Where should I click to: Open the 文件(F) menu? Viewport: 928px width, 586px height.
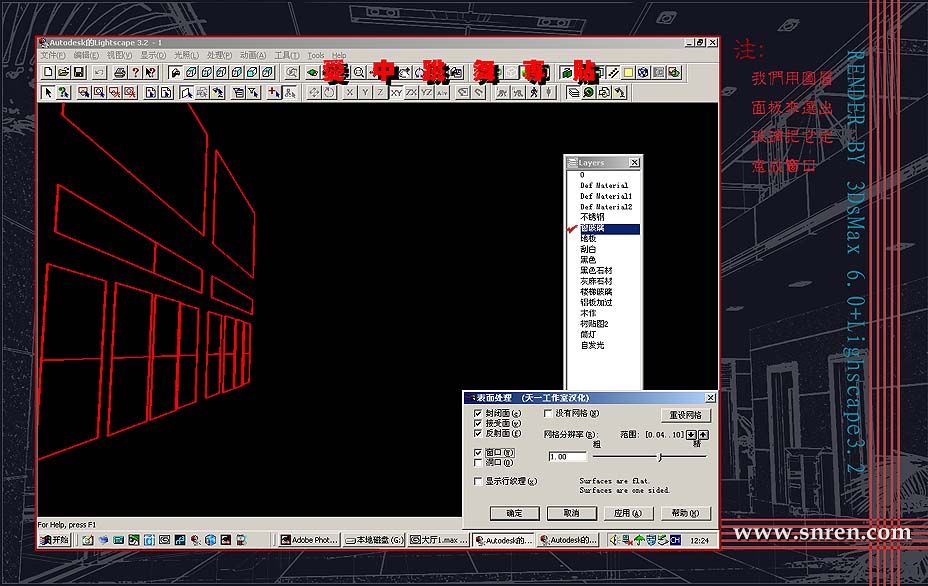pos(53,55)
